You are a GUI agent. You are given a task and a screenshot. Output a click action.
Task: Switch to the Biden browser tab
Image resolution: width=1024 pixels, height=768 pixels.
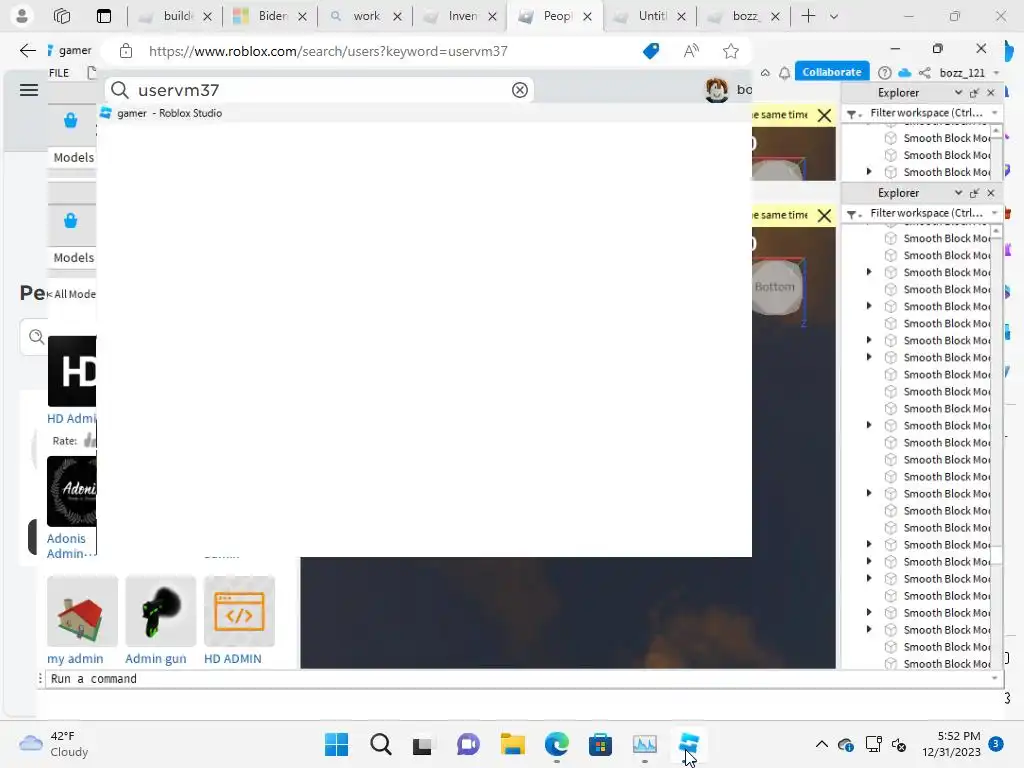(x=270, y=16)
